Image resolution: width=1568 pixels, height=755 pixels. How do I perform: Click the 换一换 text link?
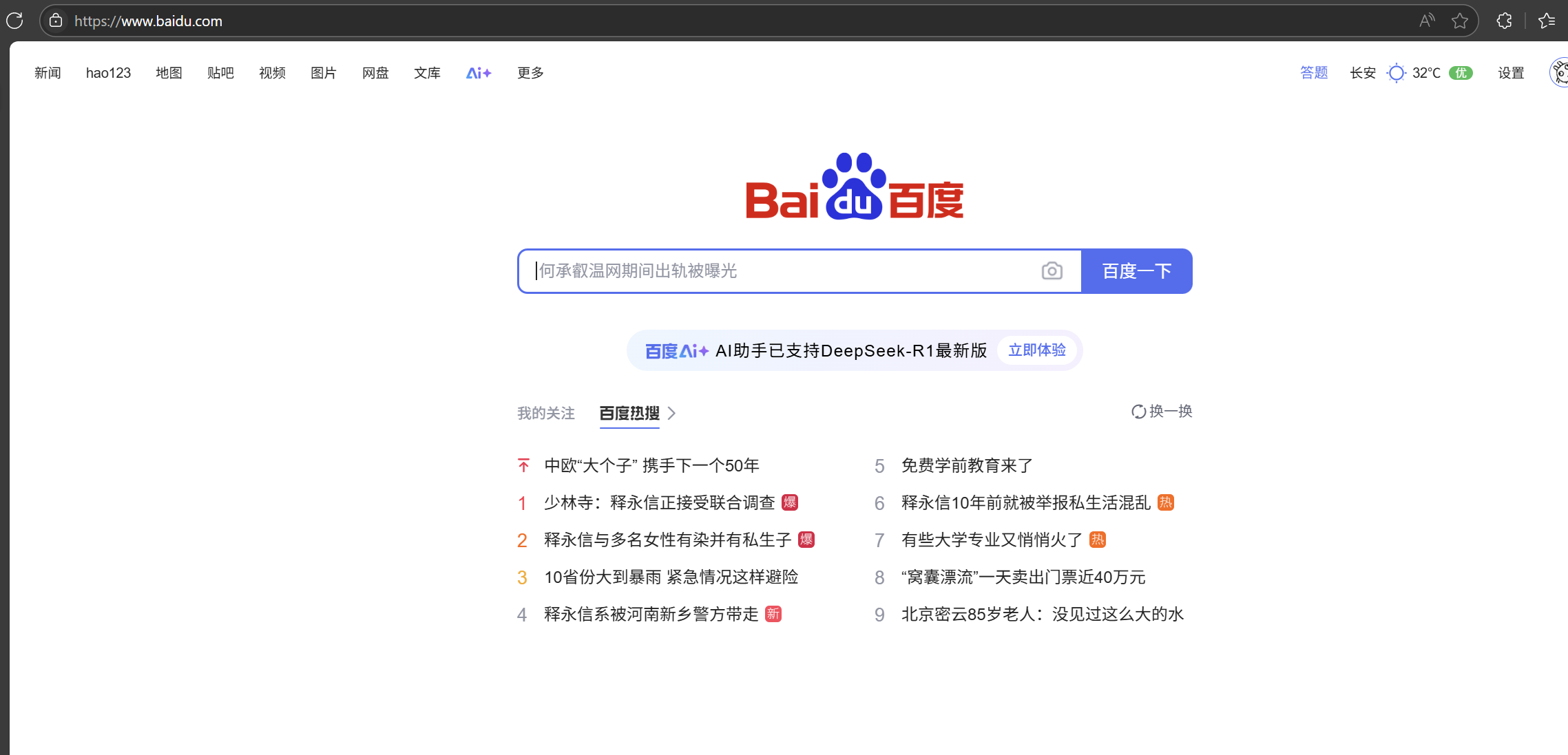tap(1171, 412)
